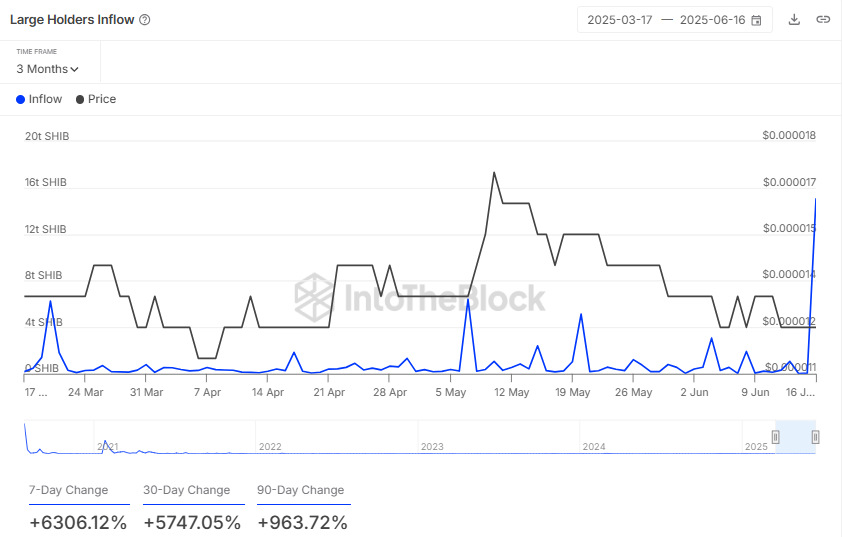The width and height of the screenshot is (842, 537).
Task: Click the Large Holders Inflow title
Action: point(71,20)
